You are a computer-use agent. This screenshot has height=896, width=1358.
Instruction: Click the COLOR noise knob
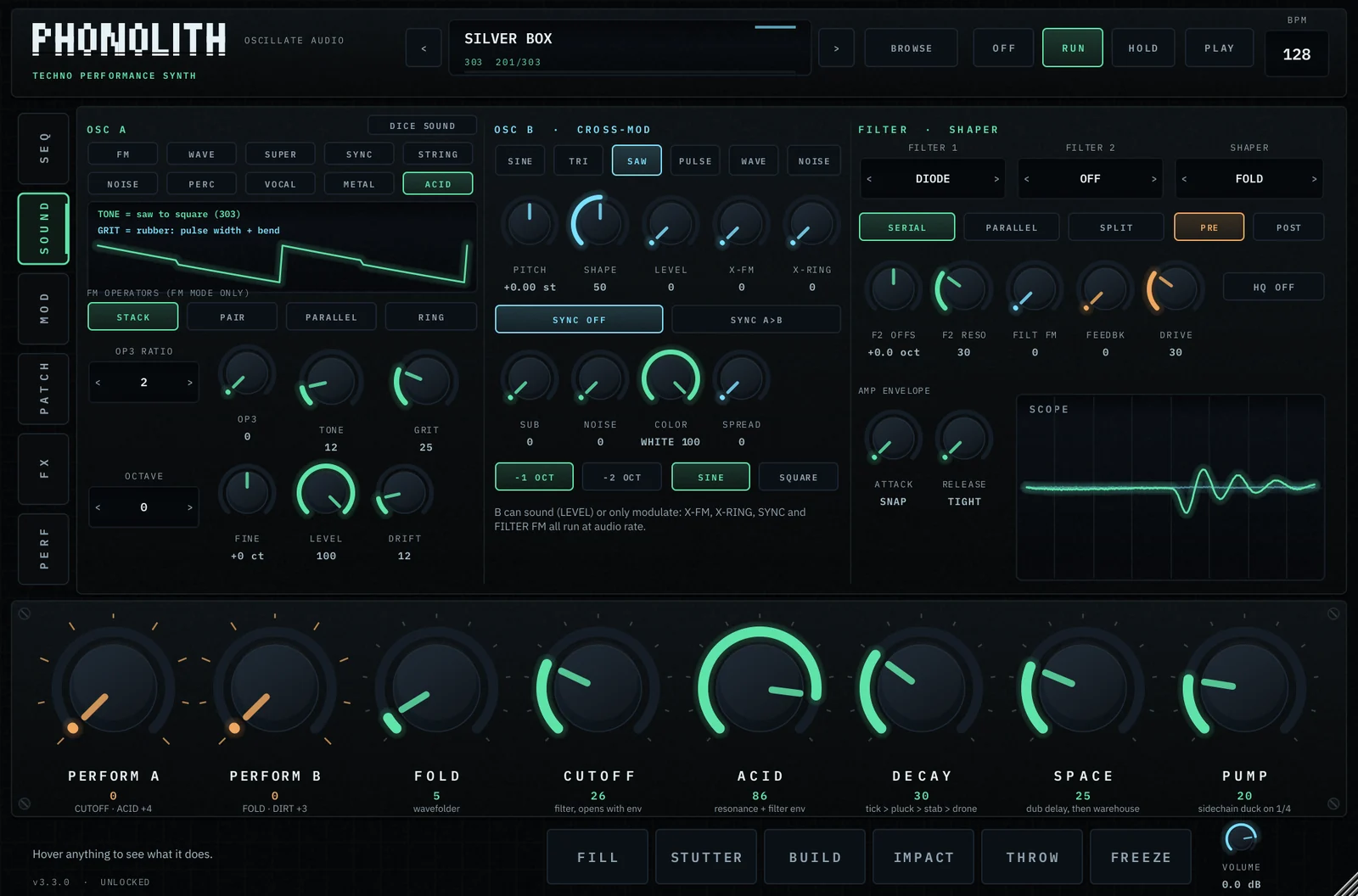(671, 378)
